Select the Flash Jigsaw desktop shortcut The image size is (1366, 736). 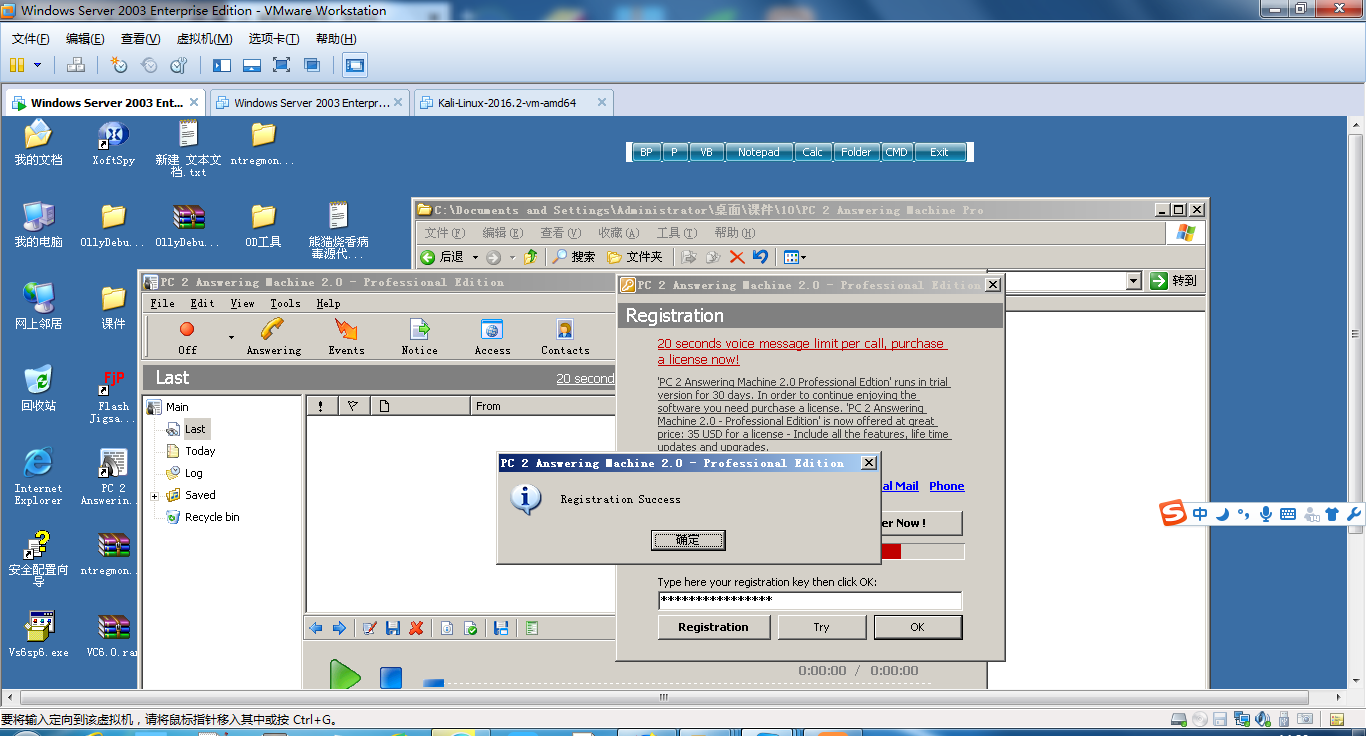[113, 397]
